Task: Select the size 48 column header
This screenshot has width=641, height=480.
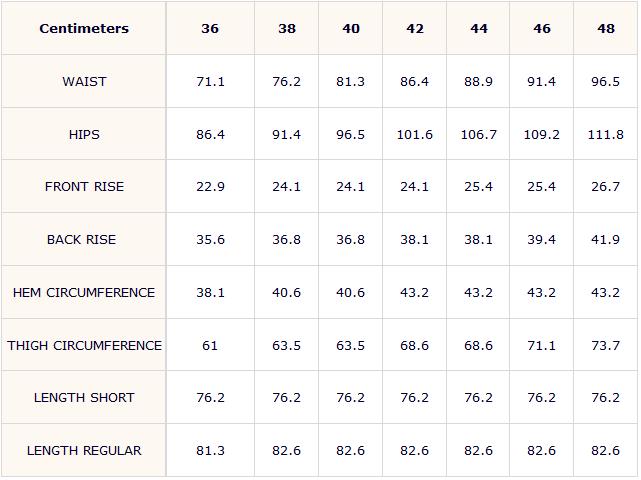Action: [606, 28]
